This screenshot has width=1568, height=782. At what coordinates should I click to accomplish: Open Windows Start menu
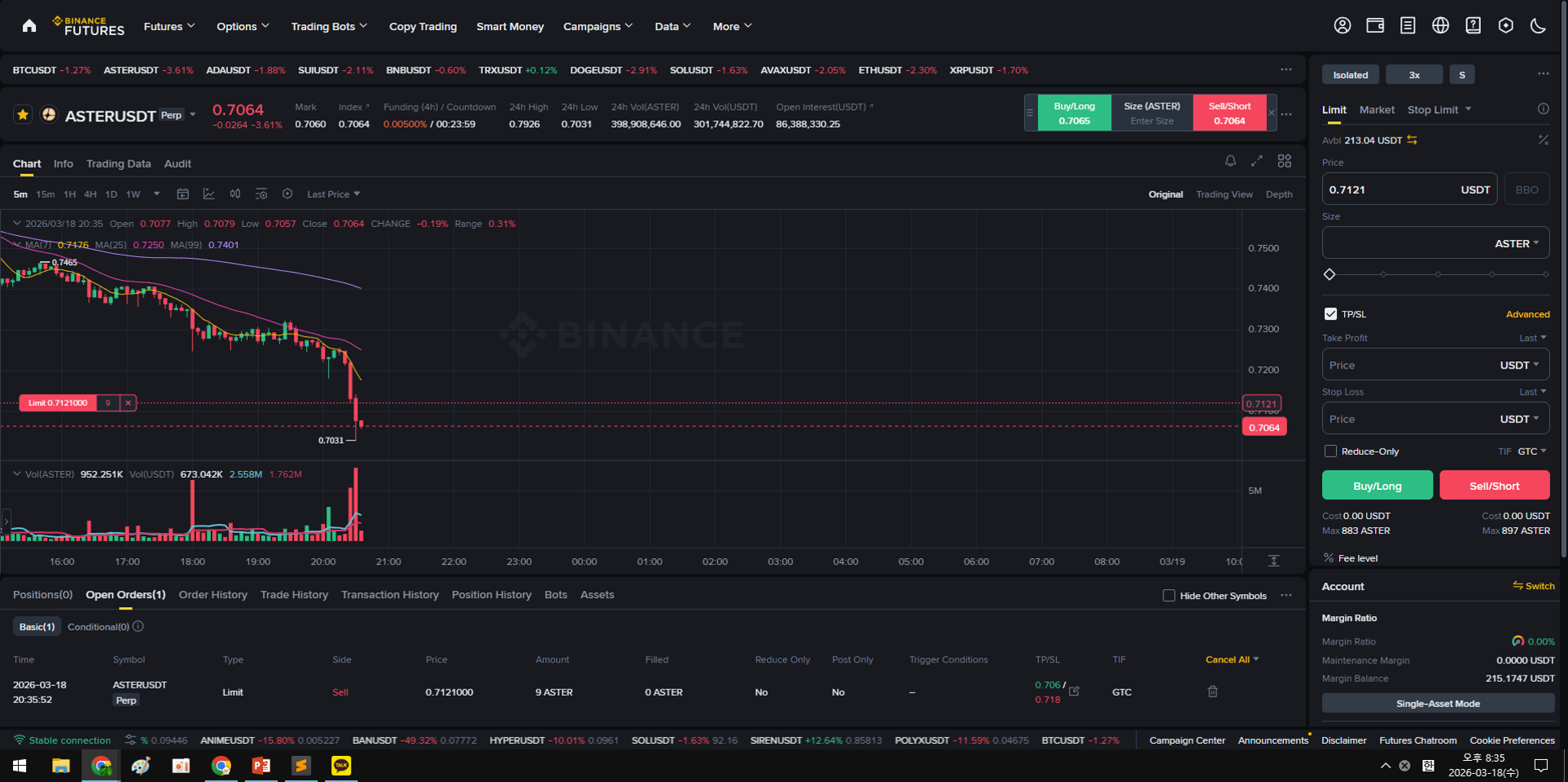(x=20, y=766)
